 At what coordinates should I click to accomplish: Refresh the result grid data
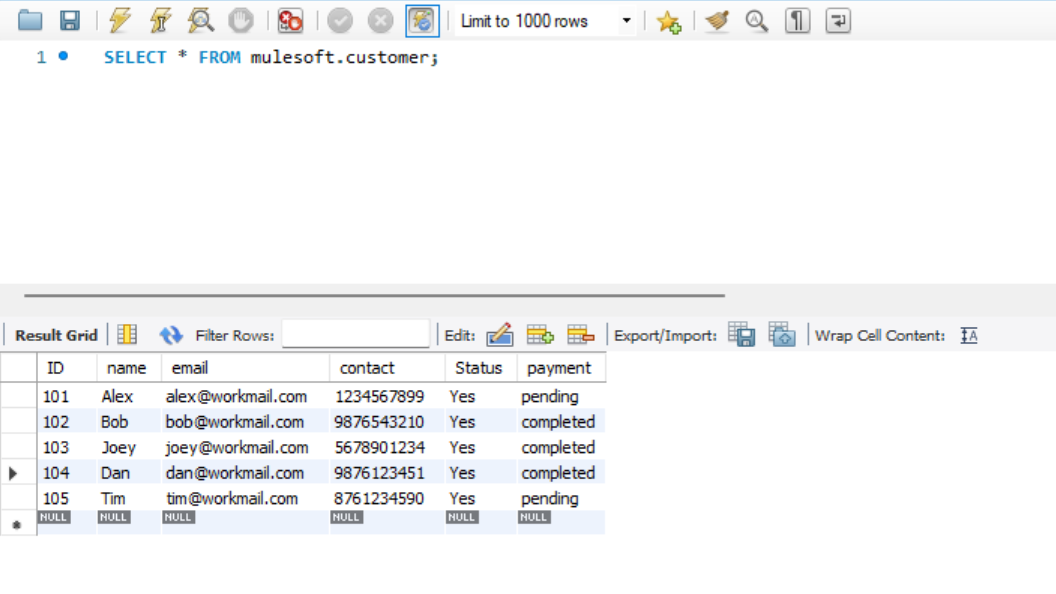171,335
